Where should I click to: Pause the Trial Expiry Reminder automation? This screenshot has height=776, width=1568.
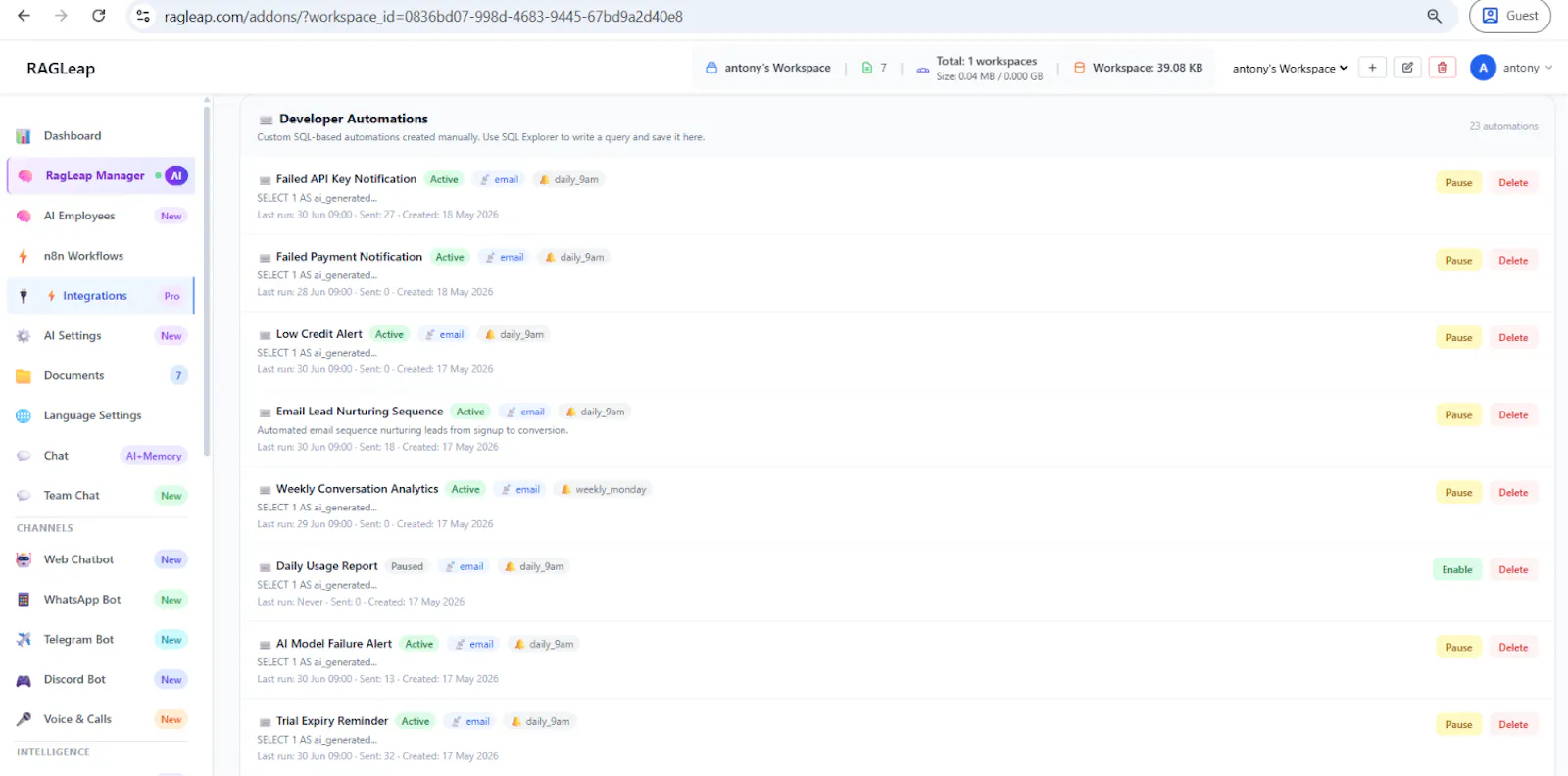1458,725
